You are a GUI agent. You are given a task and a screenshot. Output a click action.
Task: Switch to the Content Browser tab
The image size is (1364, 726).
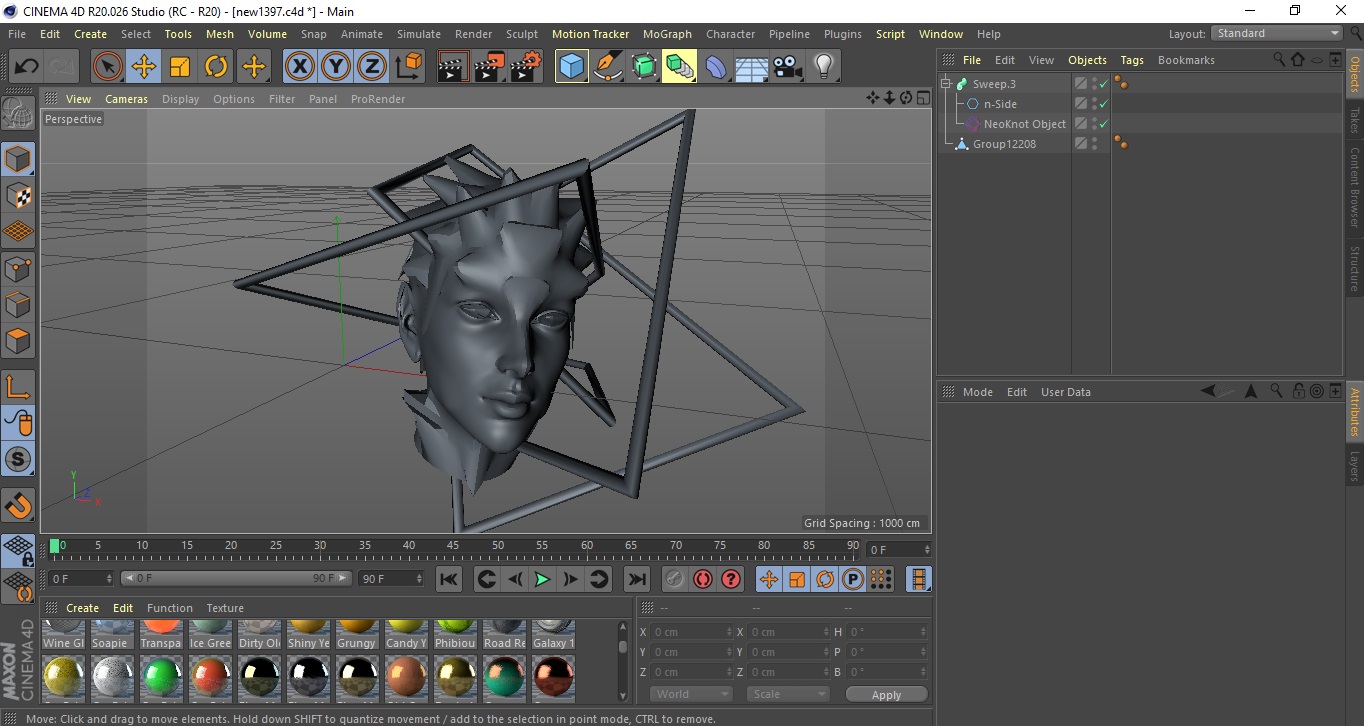[x=1354, y=187]
